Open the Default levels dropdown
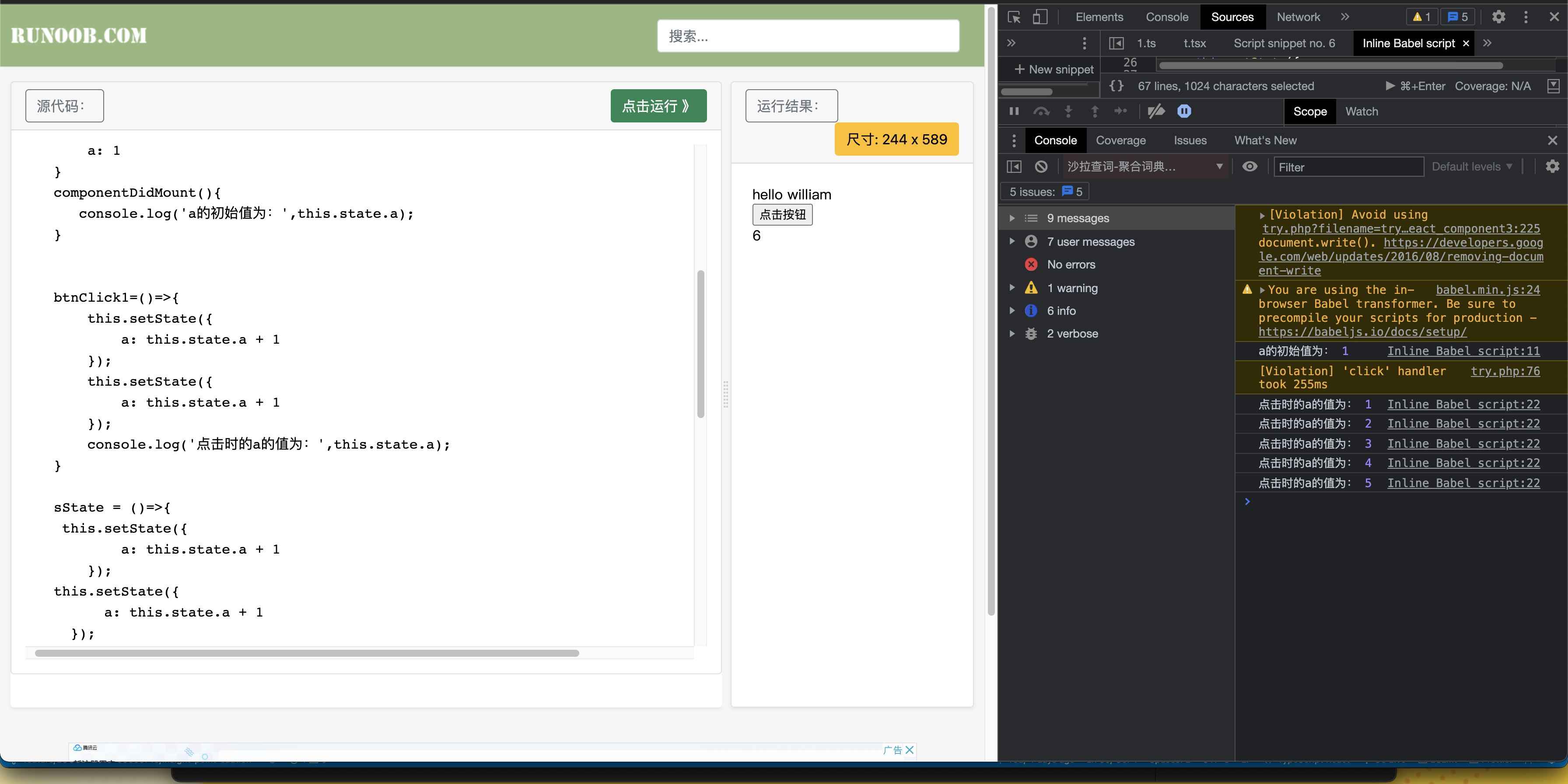The height and width of the screenshot is (784, 1568). [x=1473, y=167]
